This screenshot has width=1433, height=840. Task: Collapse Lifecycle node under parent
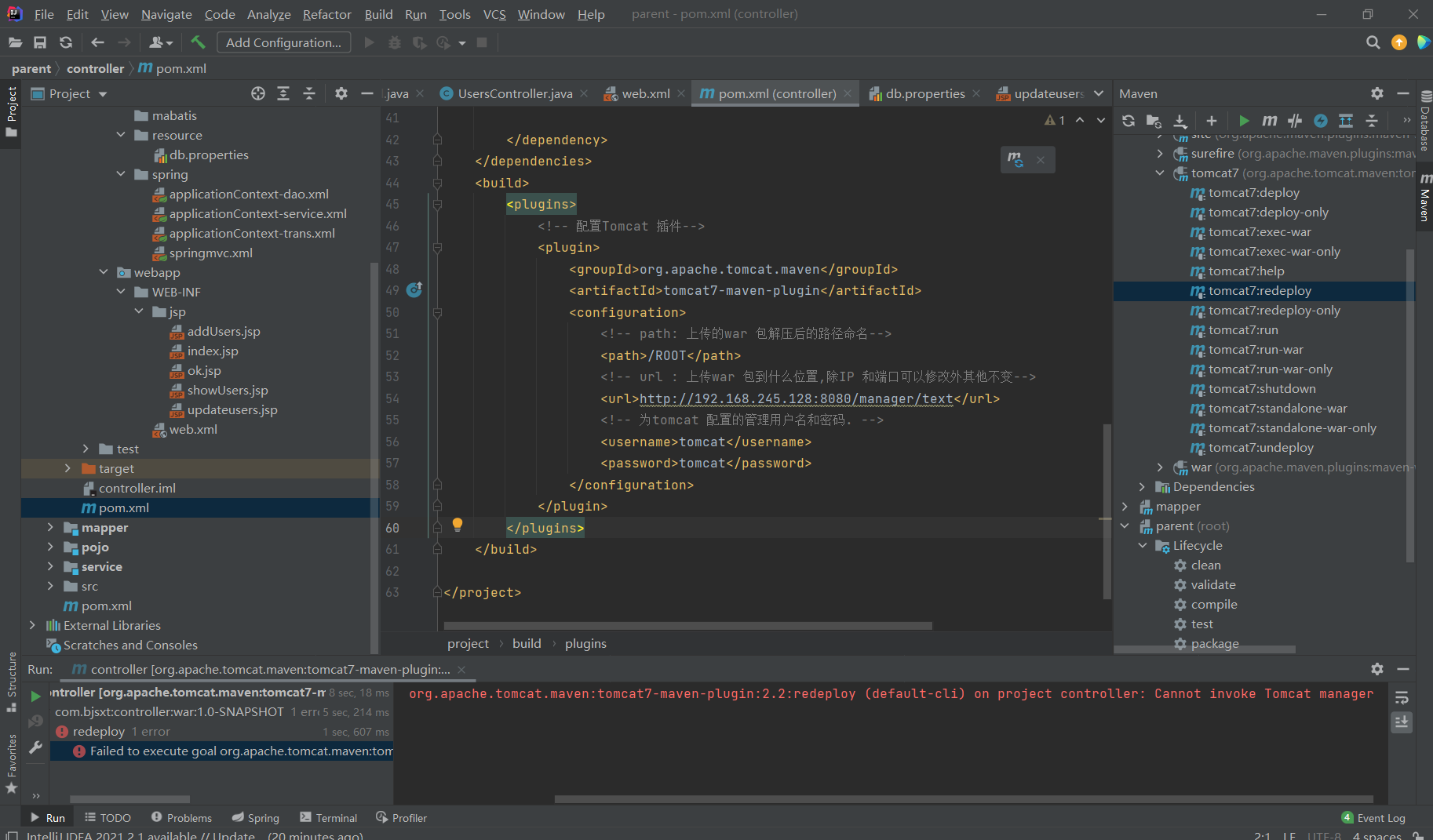click(x=1142, y=545)
